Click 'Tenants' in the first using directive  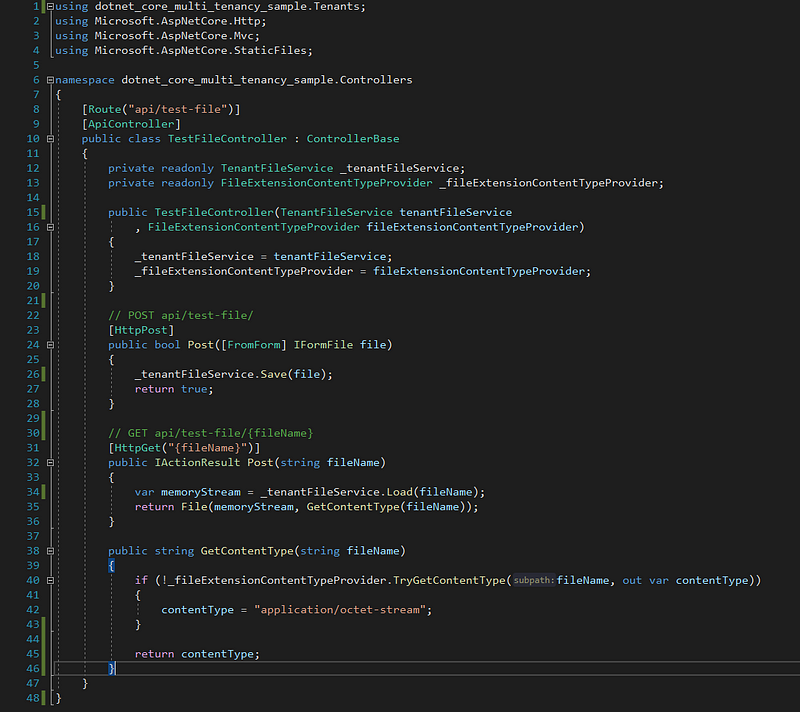(x=337, y=7)
